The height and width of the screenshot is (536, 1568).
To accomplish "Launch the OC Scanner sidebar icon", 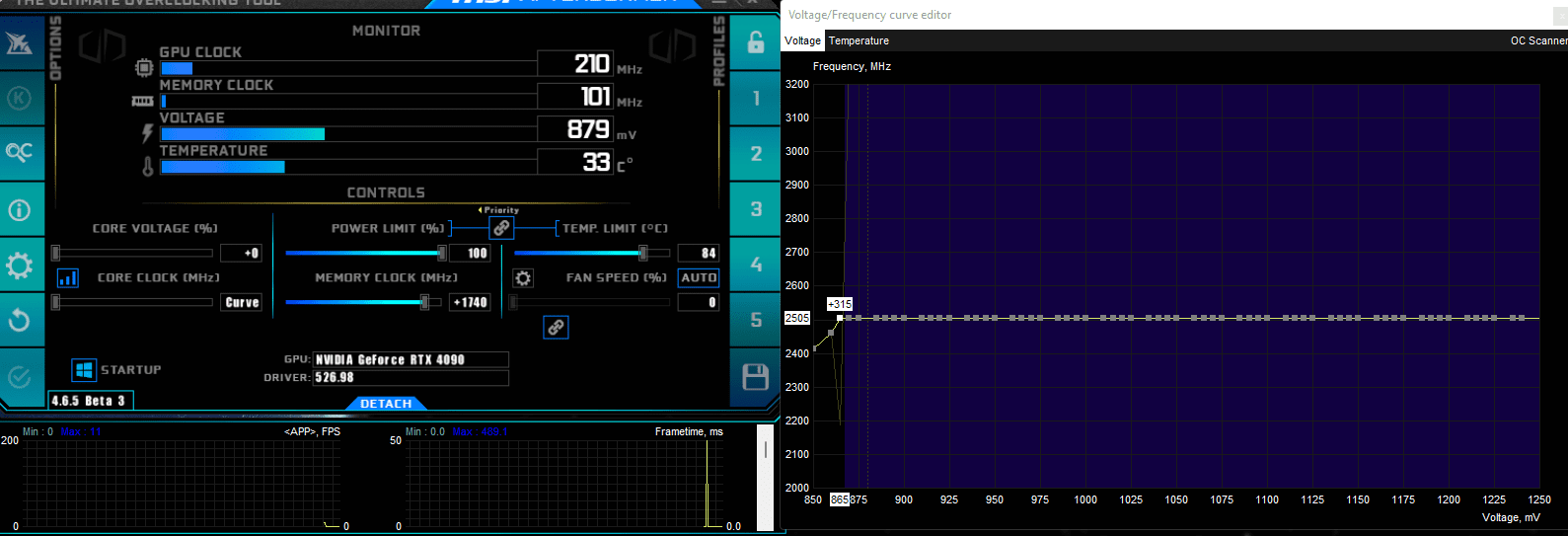I will 21,153.
